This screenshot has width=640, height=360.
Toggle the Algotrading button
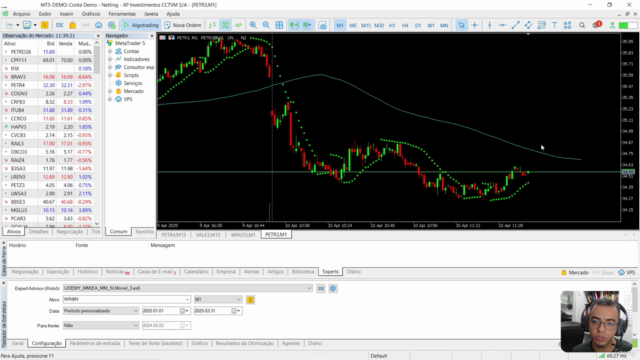140,25
